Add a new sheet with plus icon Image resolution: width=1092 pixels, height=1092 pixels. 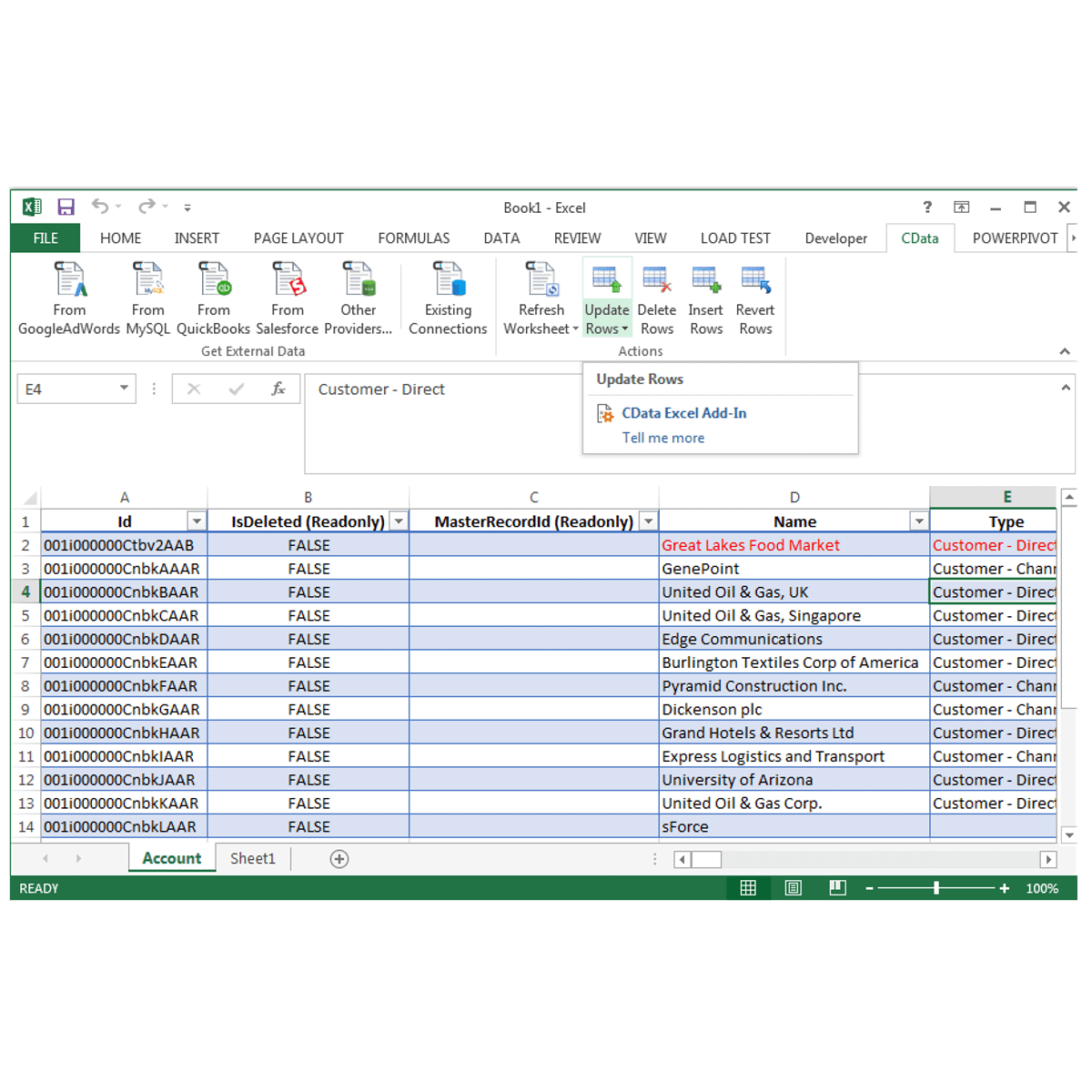pos(339,859)
